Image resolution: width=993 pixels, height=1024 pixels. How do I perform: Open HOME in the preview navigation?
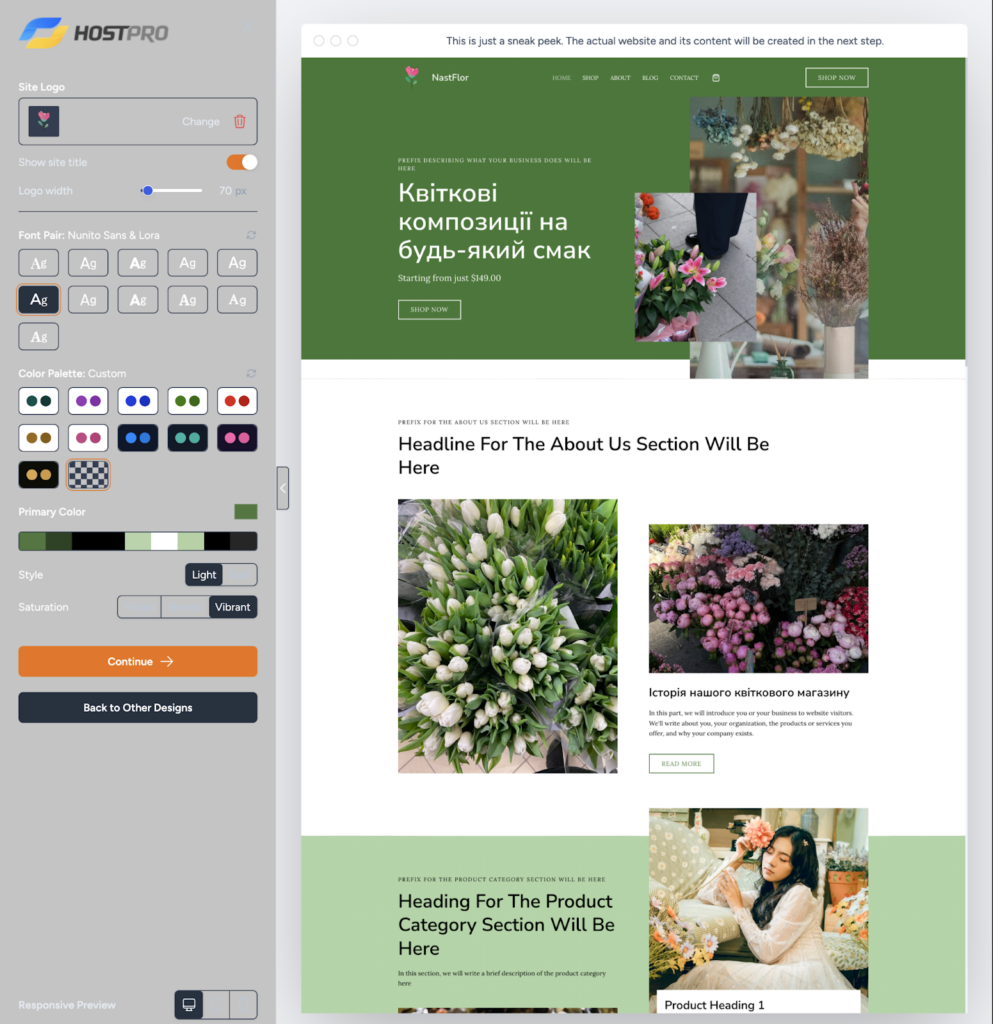561,78
